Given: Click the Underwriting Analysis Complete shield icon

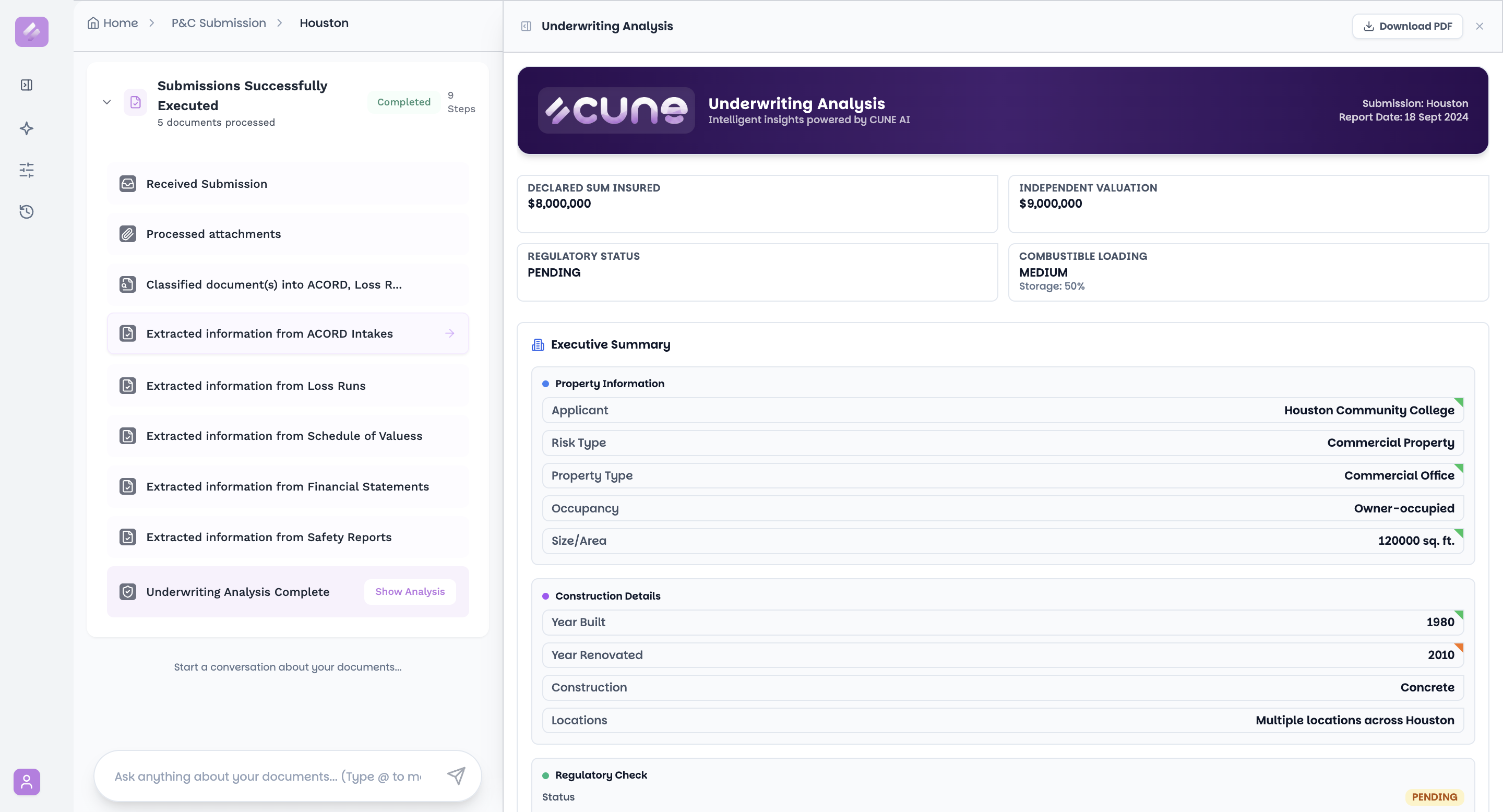Looking at the screenshot, I should click(x=128, y=591).
